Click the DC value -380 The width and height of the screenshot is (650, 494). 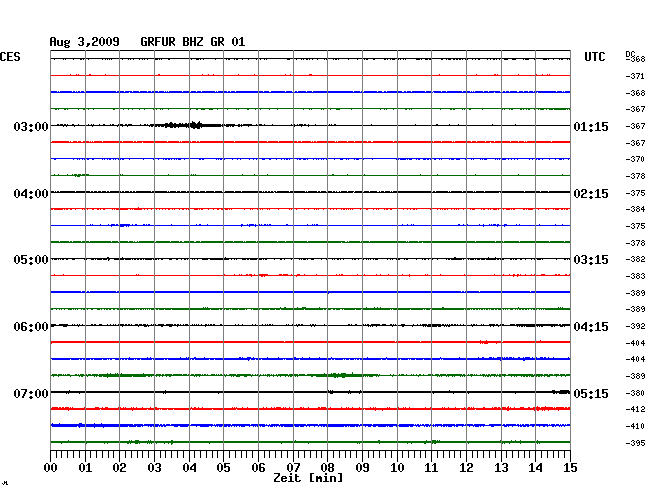click(x=635, y=393)
